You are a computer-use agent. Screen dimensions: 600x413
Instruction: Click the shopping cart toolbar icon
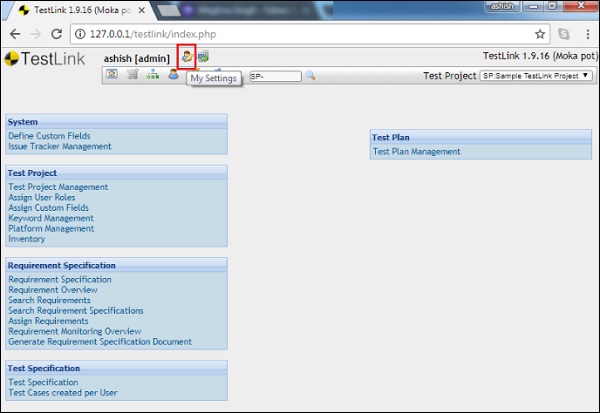tap(133, 75)
